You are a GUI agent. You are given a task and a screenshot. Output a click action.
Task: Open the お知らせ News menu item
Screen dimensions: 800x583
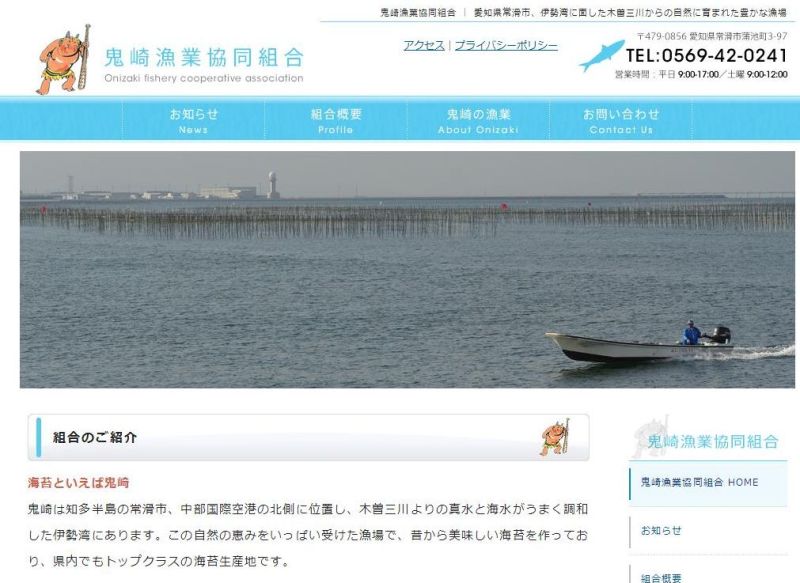(x=193, y=120)
